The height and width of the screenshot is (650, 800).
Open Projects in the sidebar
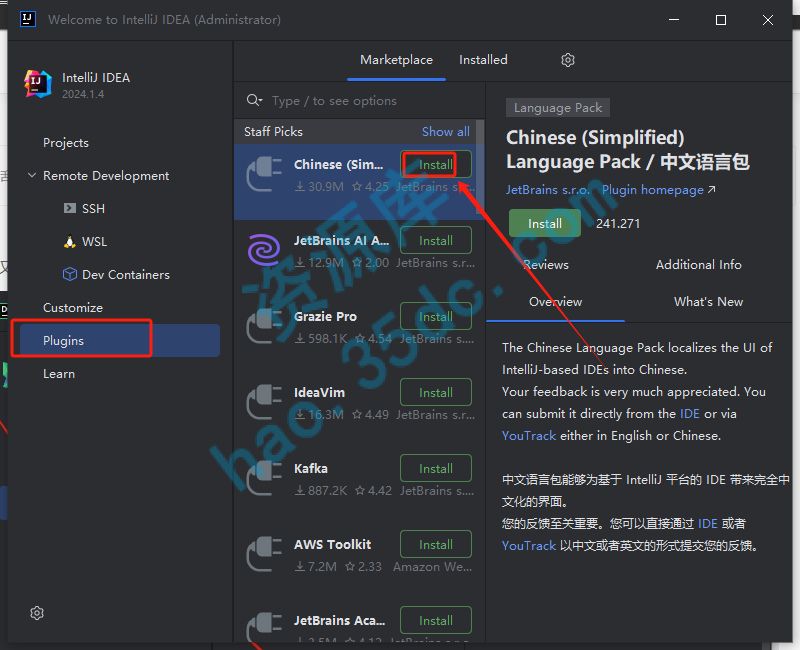coord(66,142)
